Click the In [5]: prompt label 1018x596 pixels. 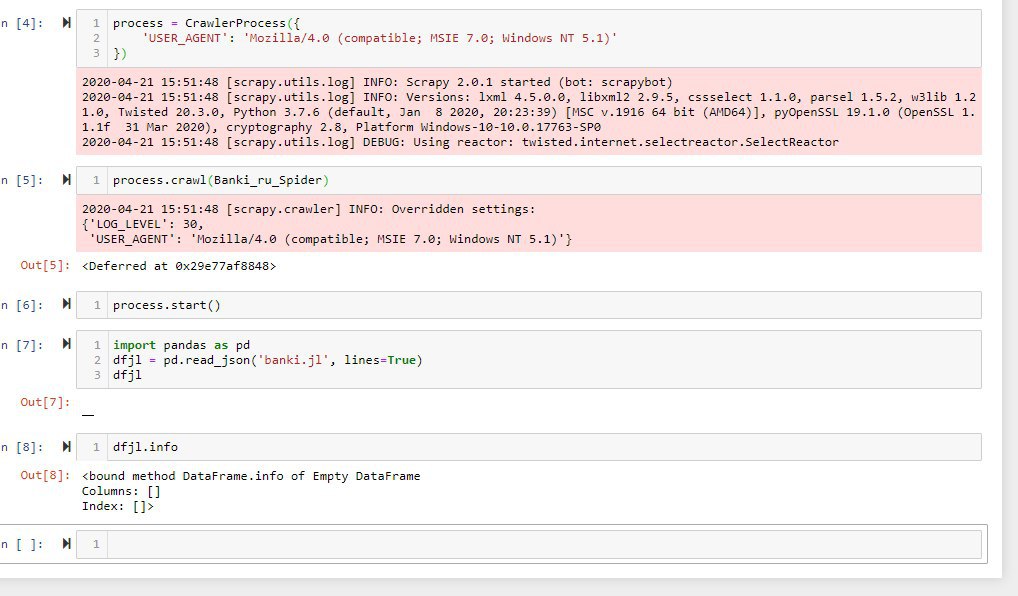[22, 180]
